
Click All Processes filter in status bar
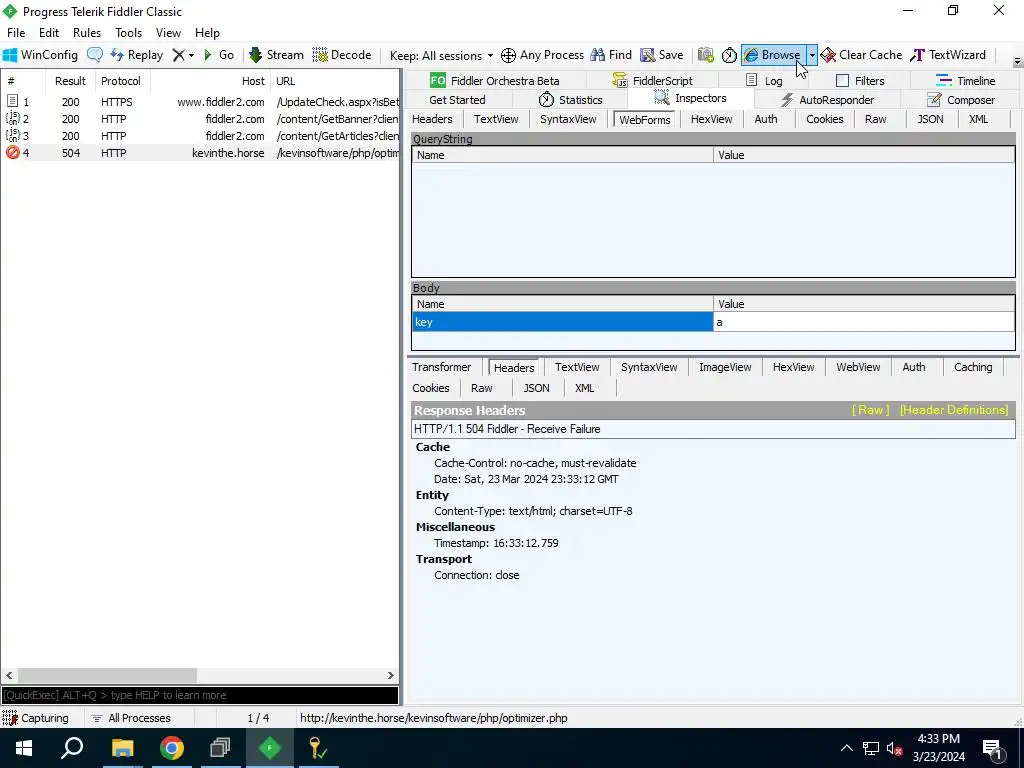click(x=131, y=718)
